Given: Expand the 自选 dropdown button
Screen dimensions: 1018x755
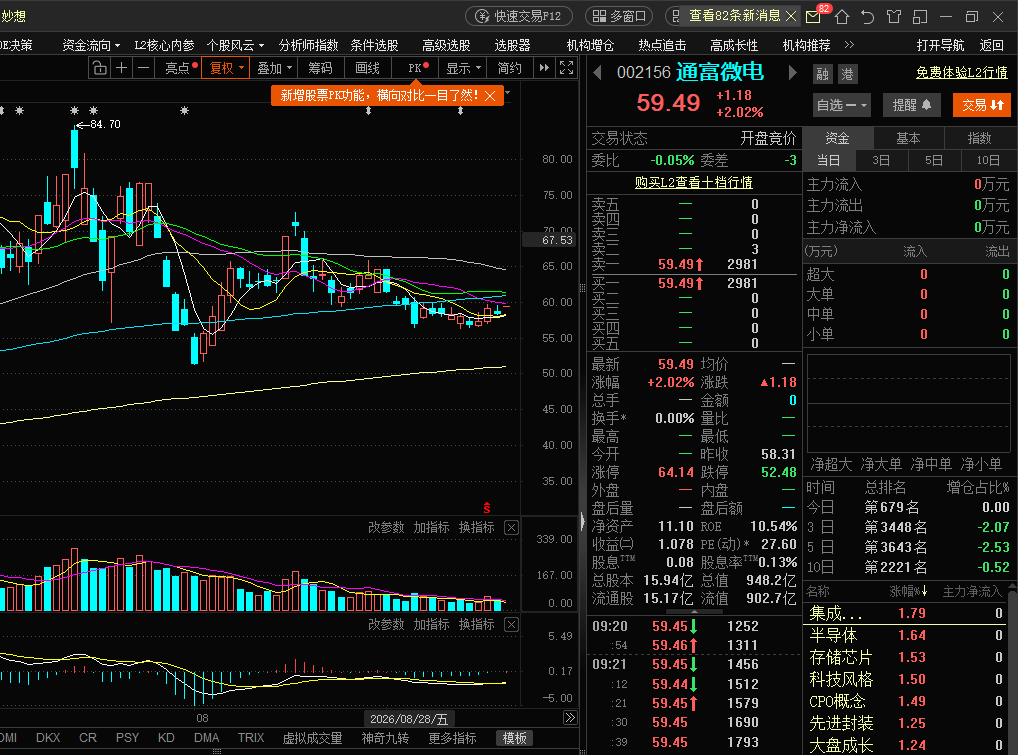Looking at the screenshot, I should (x=841, y=105).
